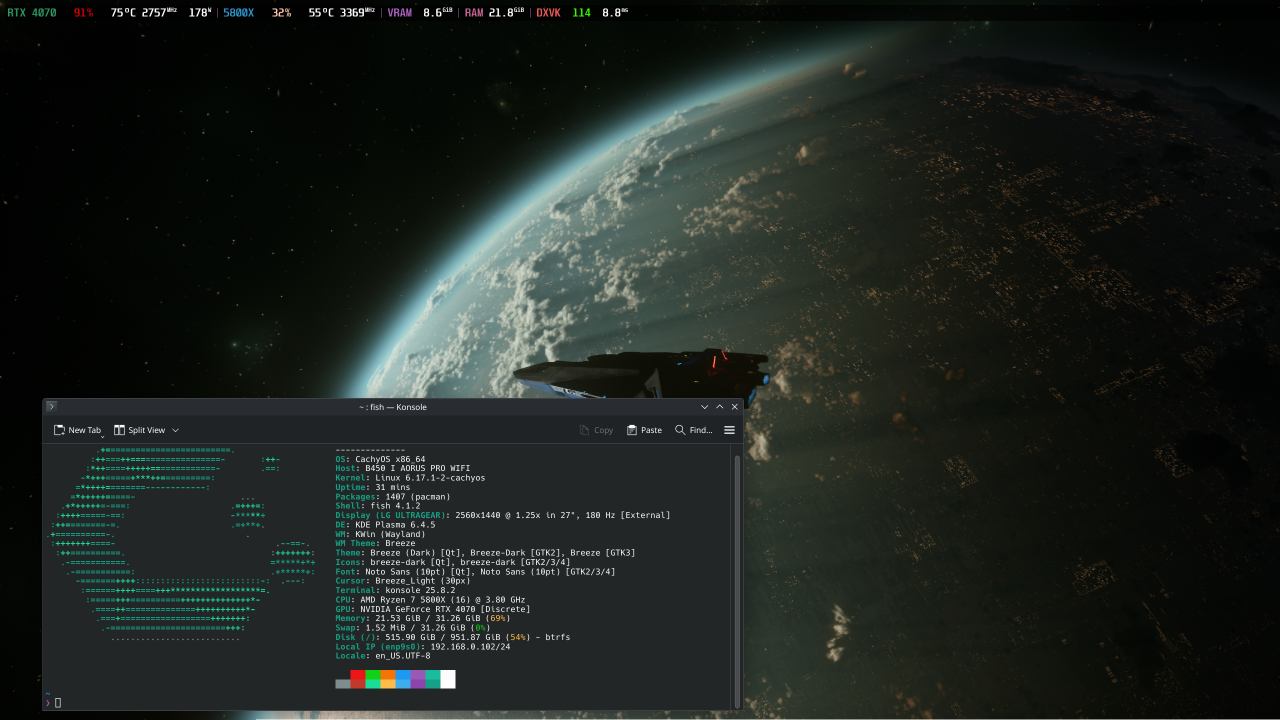Click the Split View button

[x=140, y=430]
